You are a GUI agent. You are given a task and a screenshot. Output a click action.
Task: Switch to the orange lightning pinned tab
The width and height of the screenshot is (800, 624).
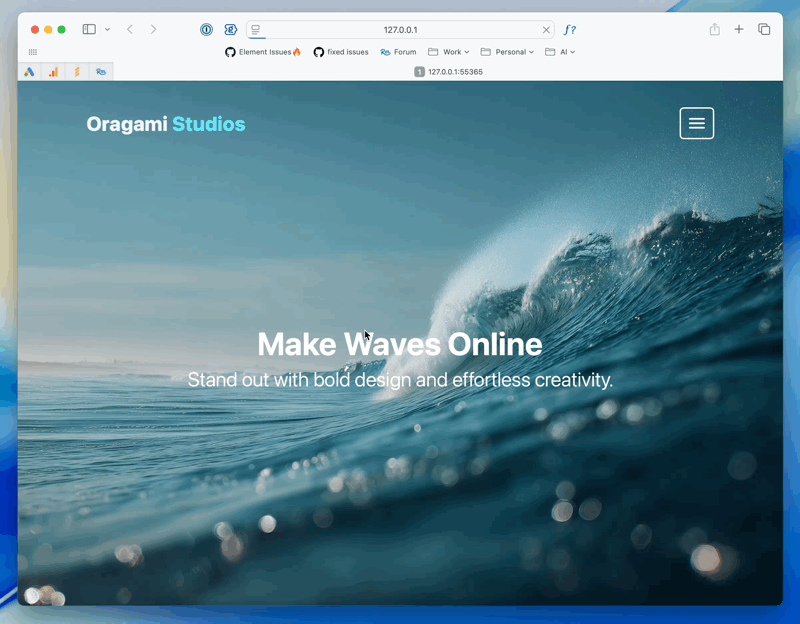[x=77, y=72]
